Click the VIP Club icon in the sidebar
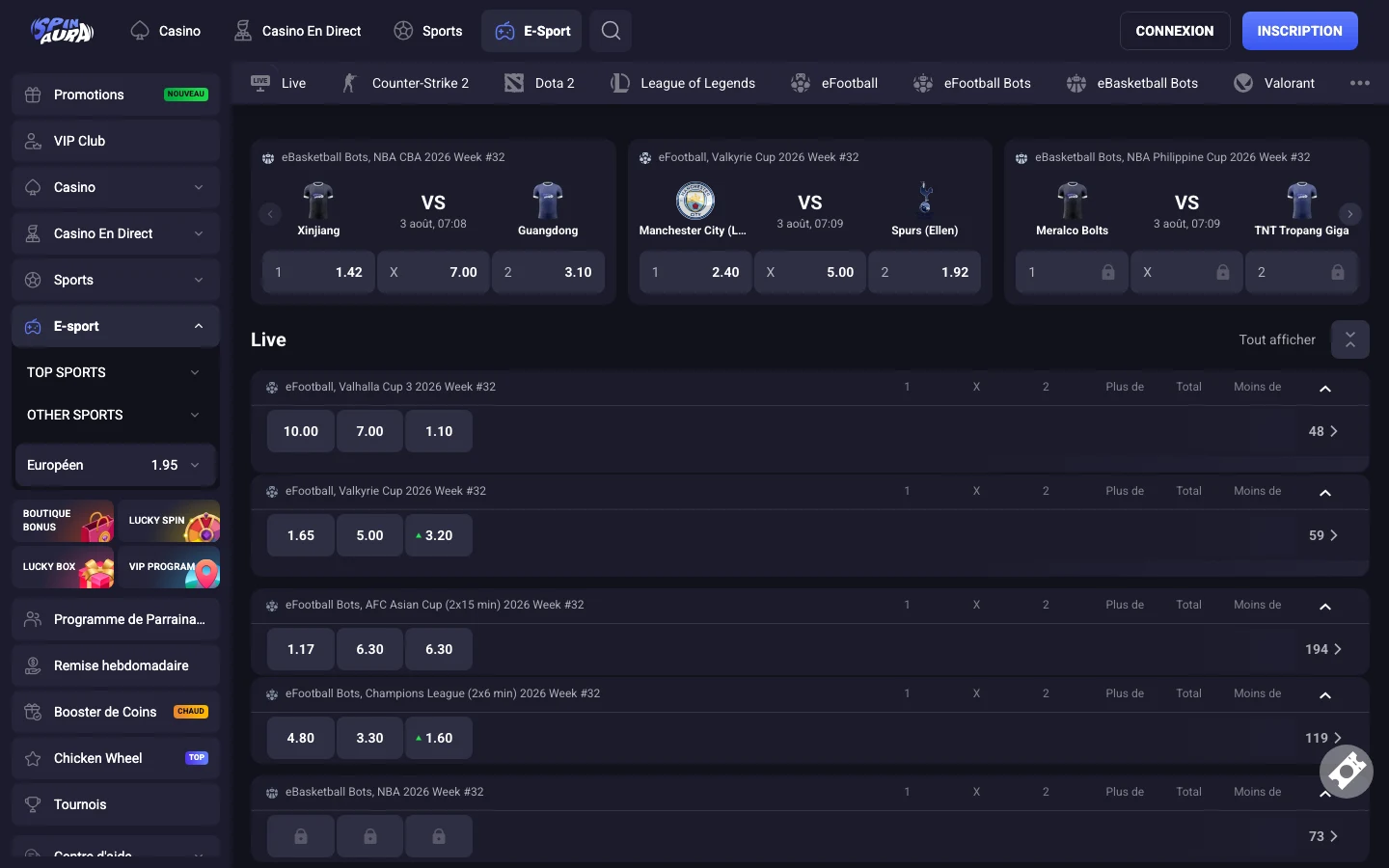1389x868 pixels. click(x=33, y=141)
